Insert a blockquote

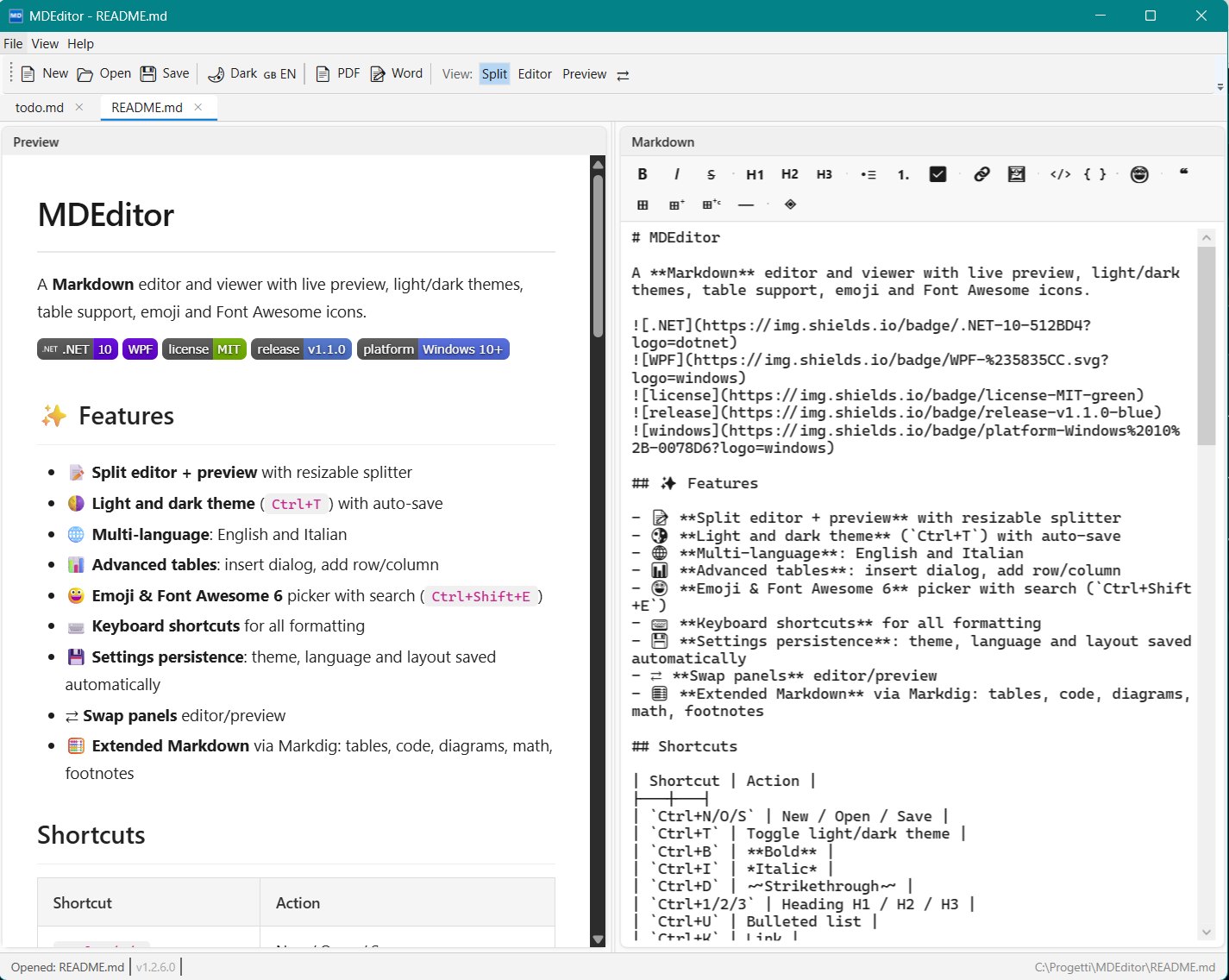pyautogui.click(x=1183, y=173)
